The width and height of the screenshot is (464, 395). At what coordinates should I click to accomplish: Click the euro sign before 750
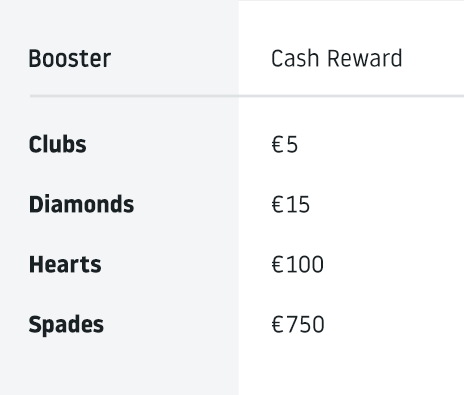[x=278, y=325]
